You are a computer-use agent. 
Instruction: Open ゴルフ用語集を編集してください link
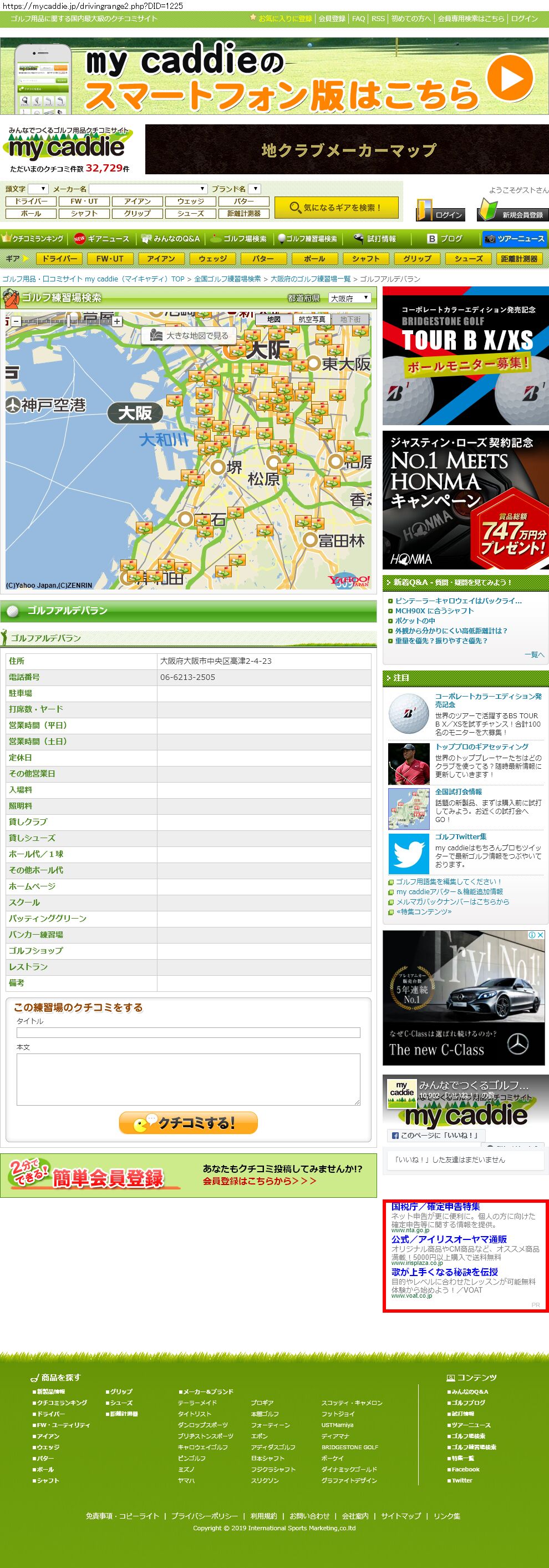pos(449,881)
